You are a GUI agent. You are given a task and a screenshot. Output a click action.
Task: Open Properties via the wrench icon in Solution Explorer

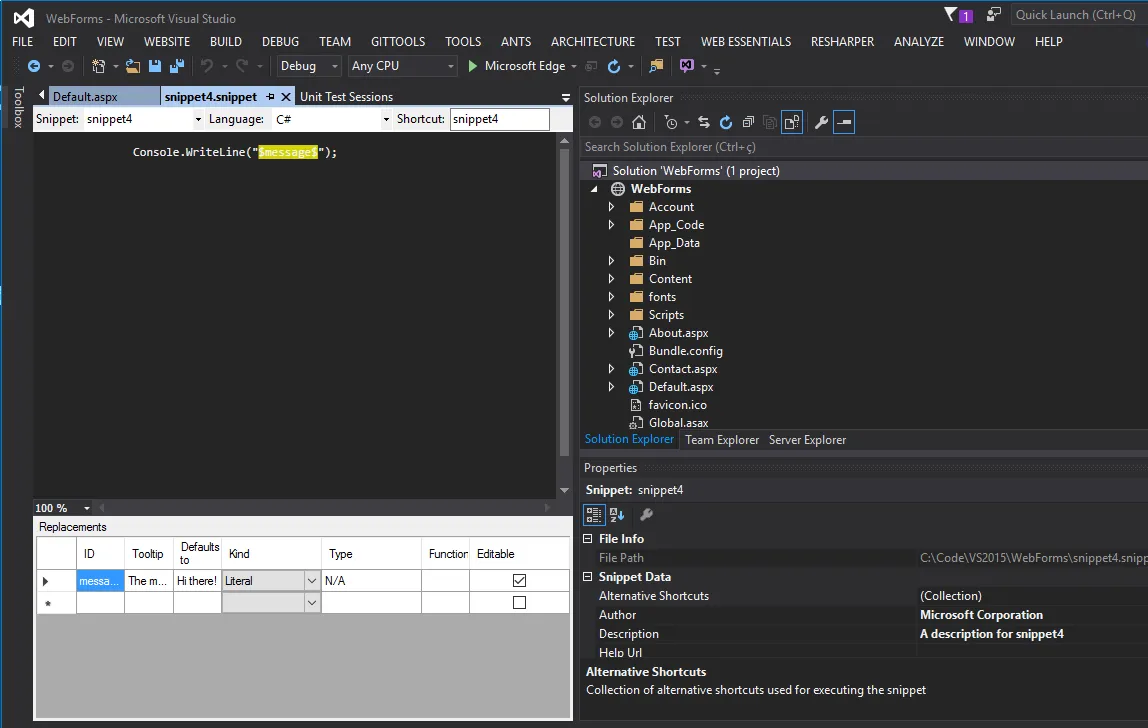pyautogui.click(x=821, y=122)
